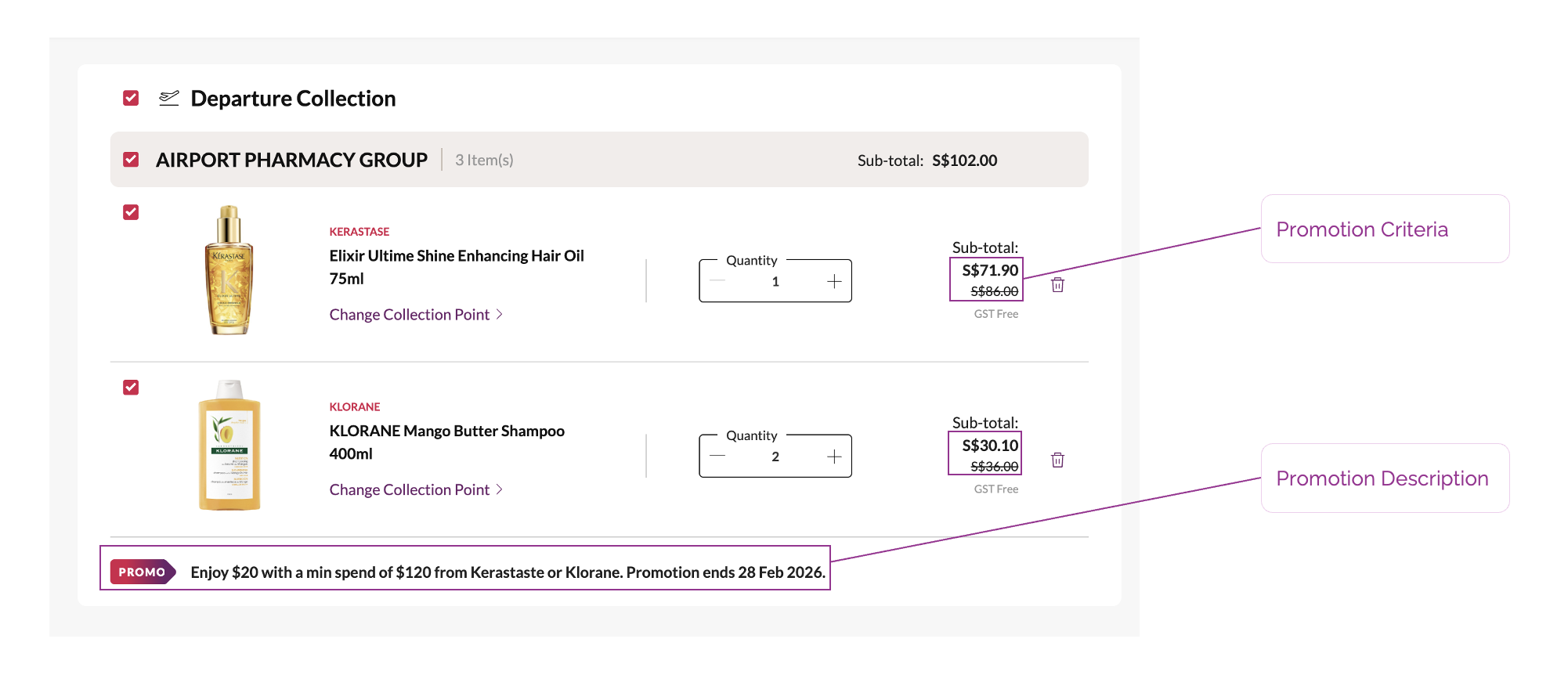1568x675 pixels.
Task: Remove Klorane Mango Butter Shampoo via trash icon
Action: [1057, 460]
